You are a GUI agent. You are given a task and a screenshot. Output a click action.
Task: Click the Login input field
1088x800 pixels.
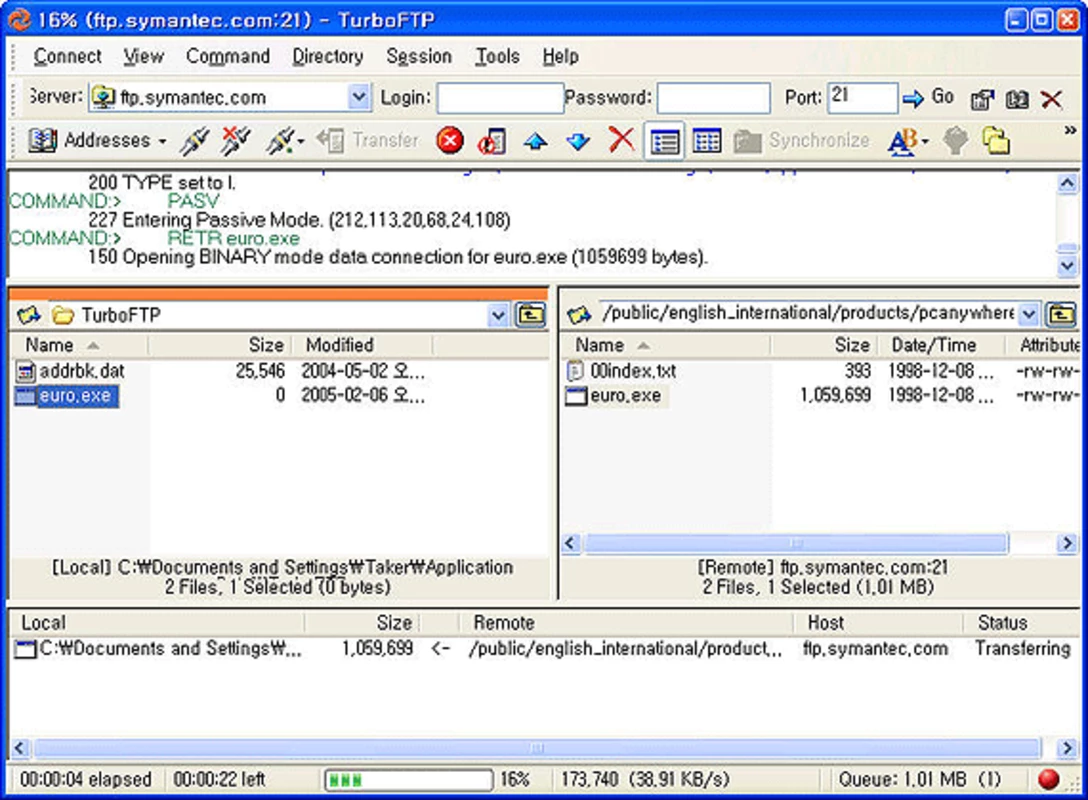(x=500, y=98)
